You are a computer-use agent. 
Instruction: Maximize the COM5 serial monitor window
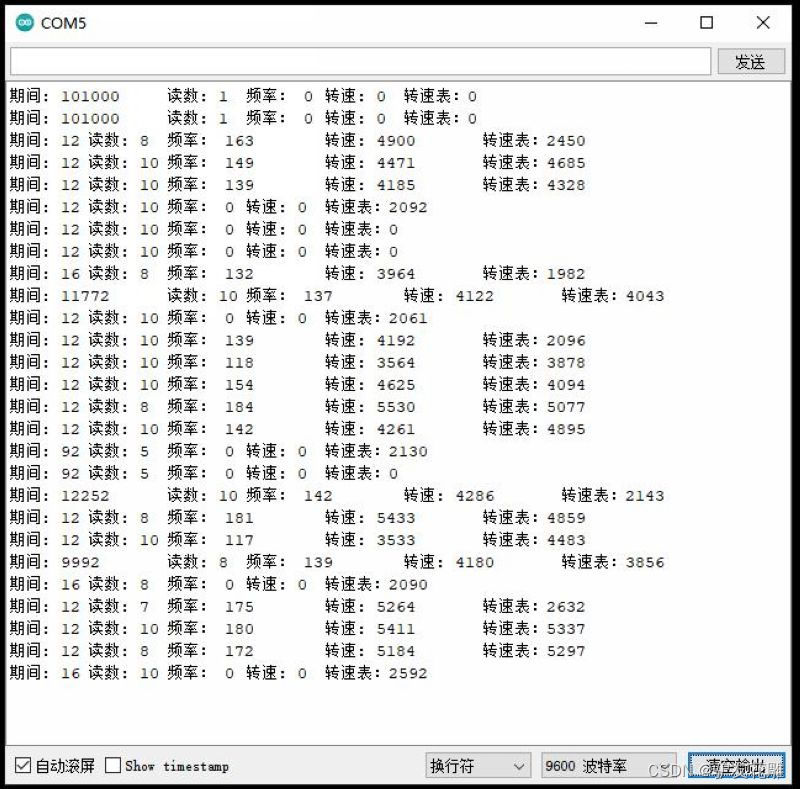pyautogui.click(x=707, y=22)
